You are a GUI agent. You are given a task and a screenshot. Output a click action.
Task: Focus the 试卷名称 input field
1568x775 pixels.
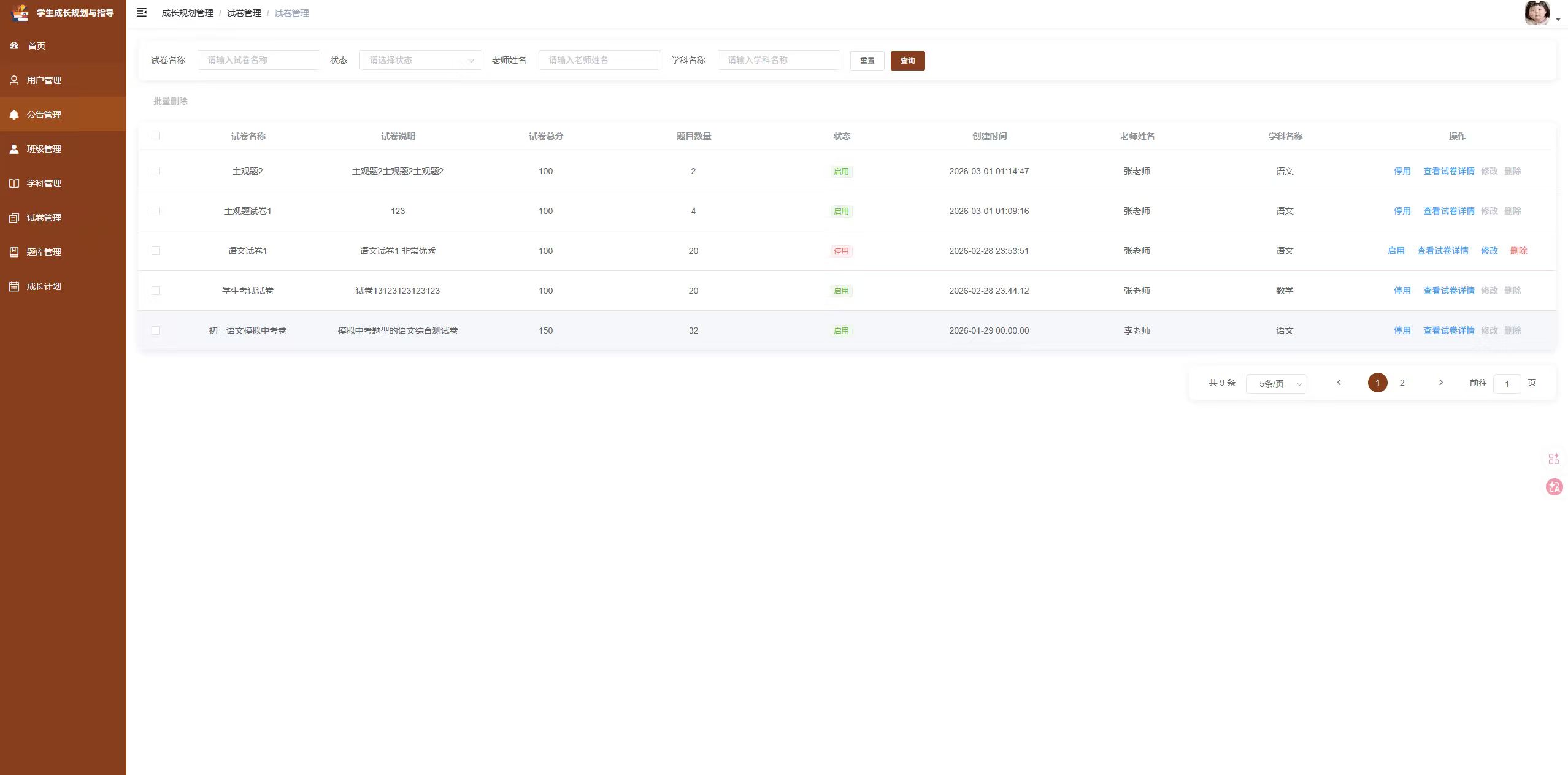[259, 60]
